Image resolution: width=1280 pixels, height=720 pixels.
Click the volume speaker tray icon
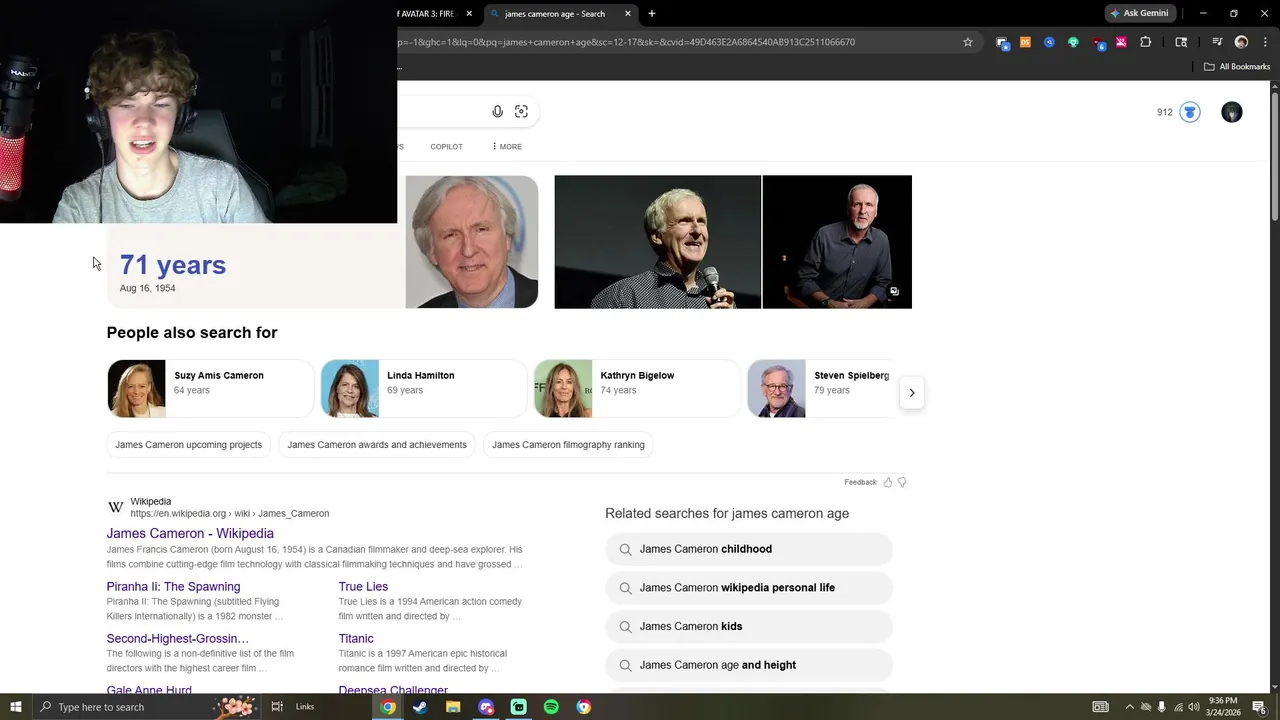[x=1193, y=707]
